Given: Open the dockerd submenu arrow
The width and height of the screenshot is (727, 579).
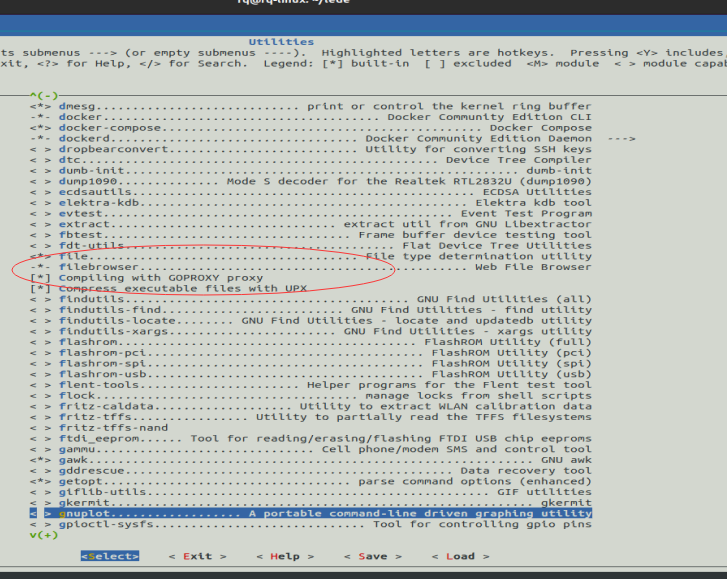Looking at the screenshot, I should [x=621, y=139].
